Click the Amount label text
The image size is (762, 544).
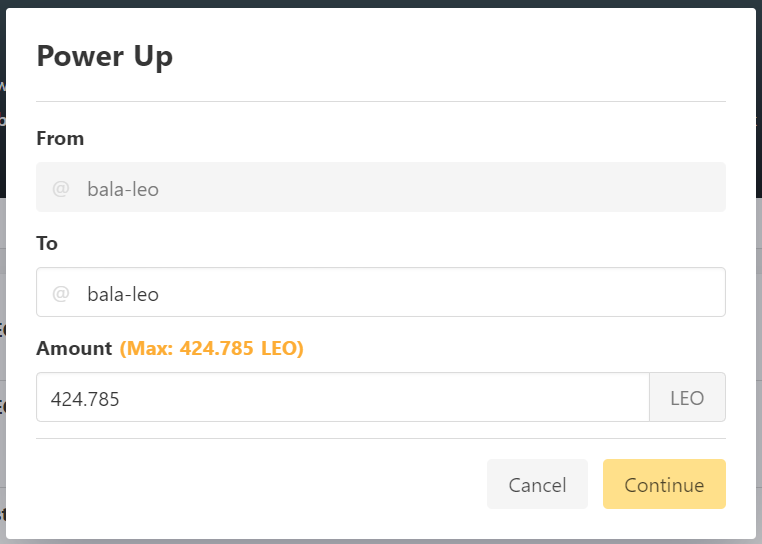tap(74, 349)
